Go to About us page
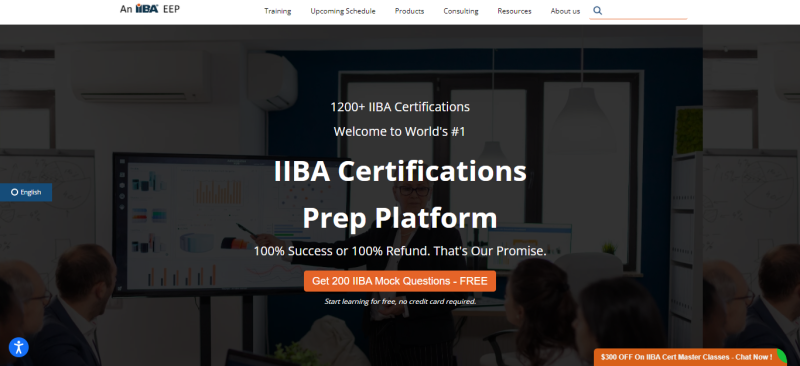 565,11
